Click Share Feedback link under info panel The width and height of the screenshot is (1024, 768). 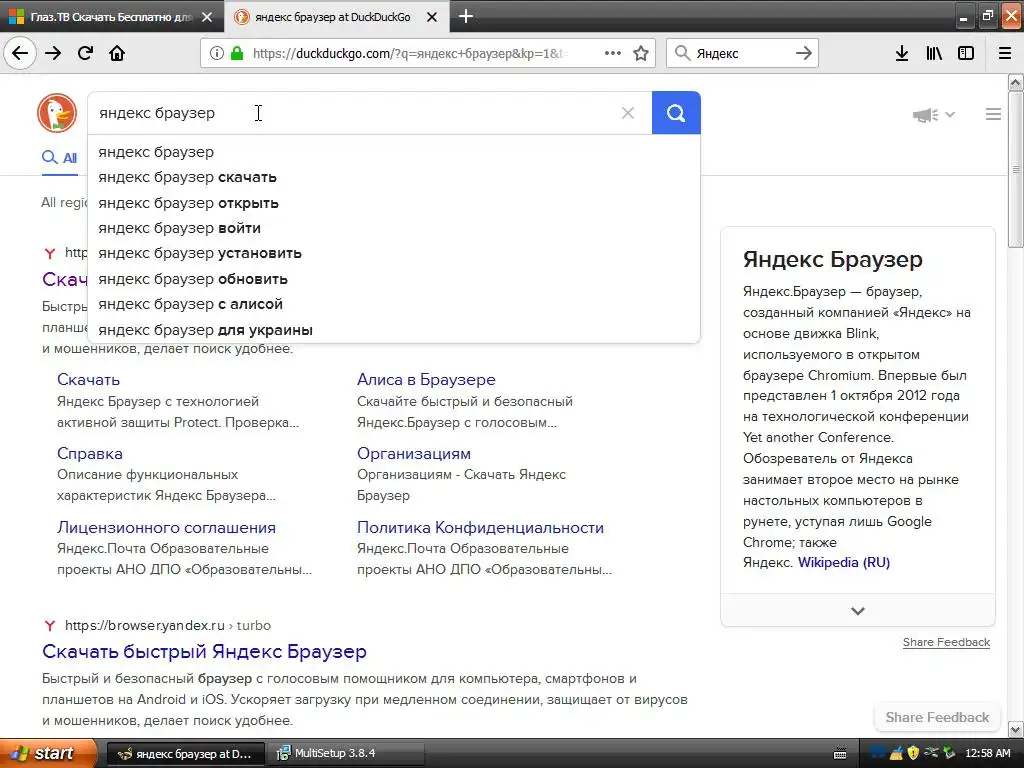pyautogui.click(x=946, y=642)
